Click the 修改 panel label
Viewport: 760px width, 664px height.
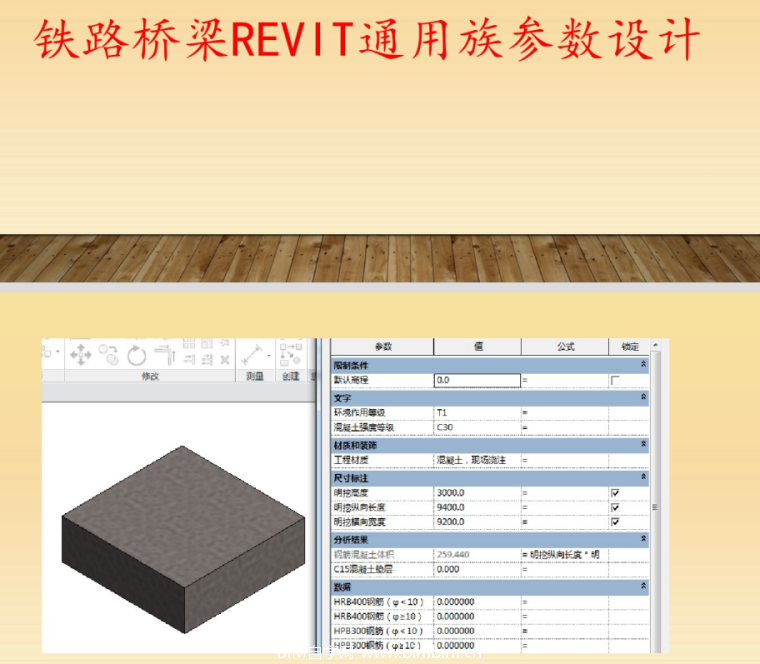click(x=150, y=376)
